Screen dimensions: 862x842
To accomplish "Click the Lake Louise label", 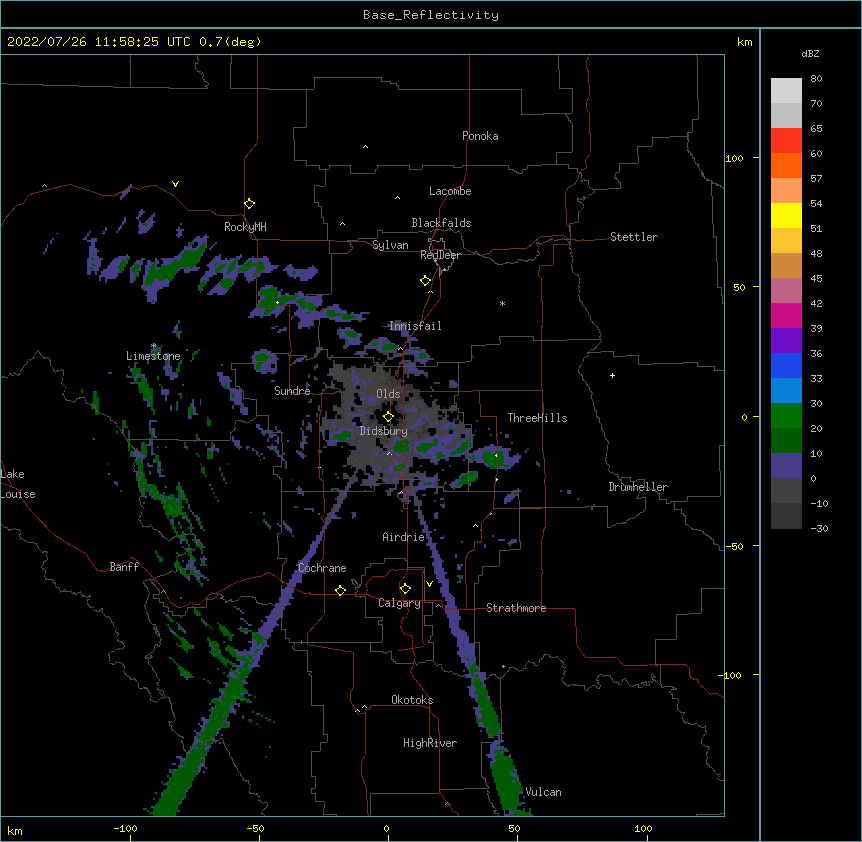I will 18,484.
